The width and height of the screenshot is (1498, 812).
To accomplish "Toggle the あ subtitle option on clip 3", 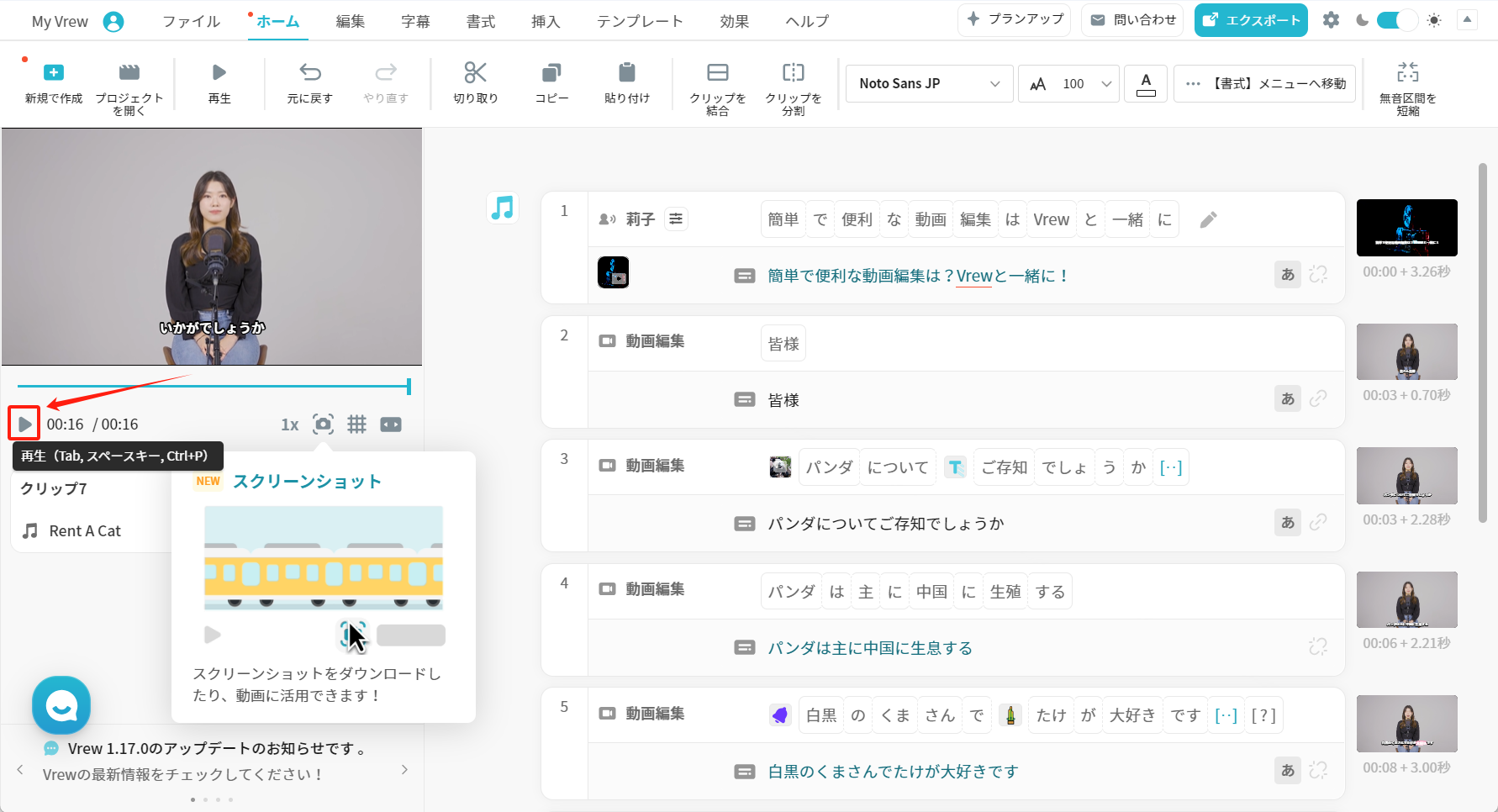I will click(1287, 522).
